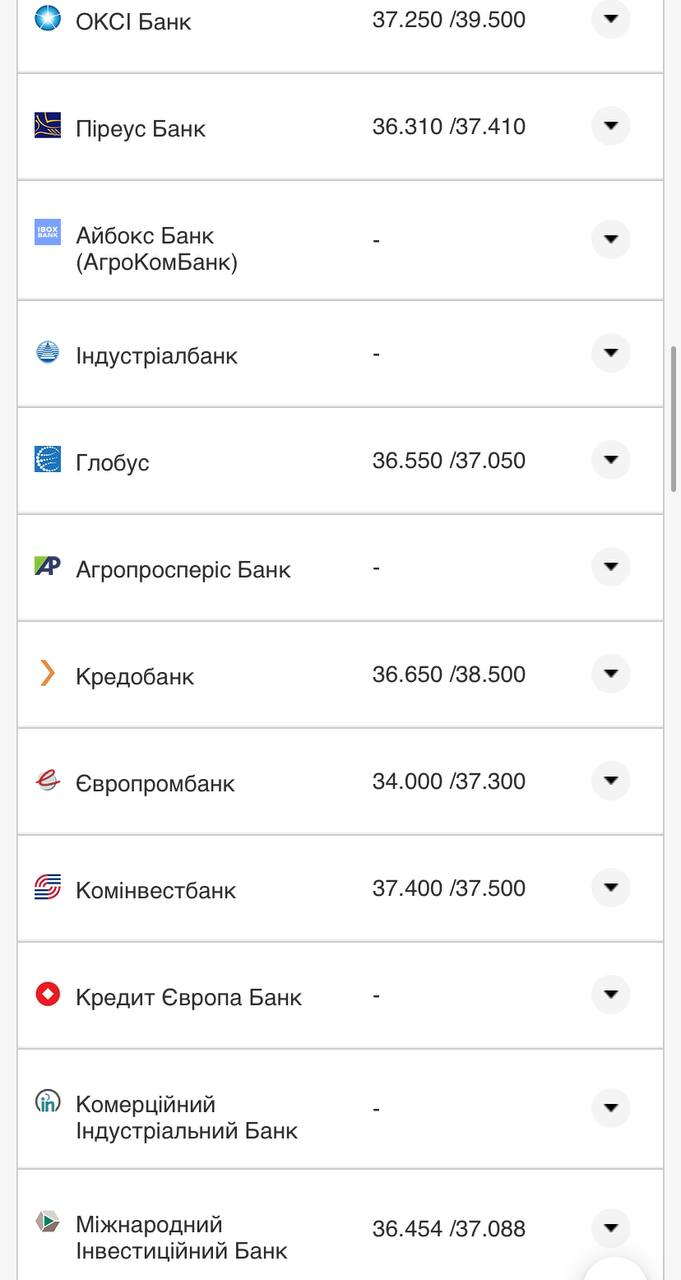Click the Айбокс Банк (АгроКомБанк) logo
The height and width of the screenshot is (1280, 681).
tap(47, 231)
